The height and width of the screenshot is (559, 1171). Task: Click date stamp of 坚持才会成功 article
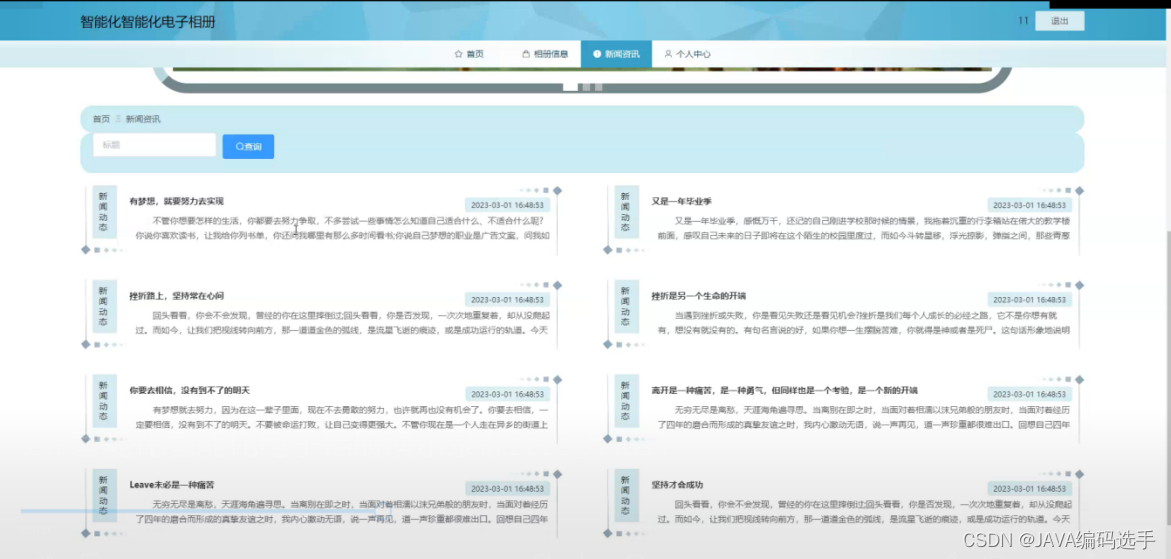(1029, 489)
